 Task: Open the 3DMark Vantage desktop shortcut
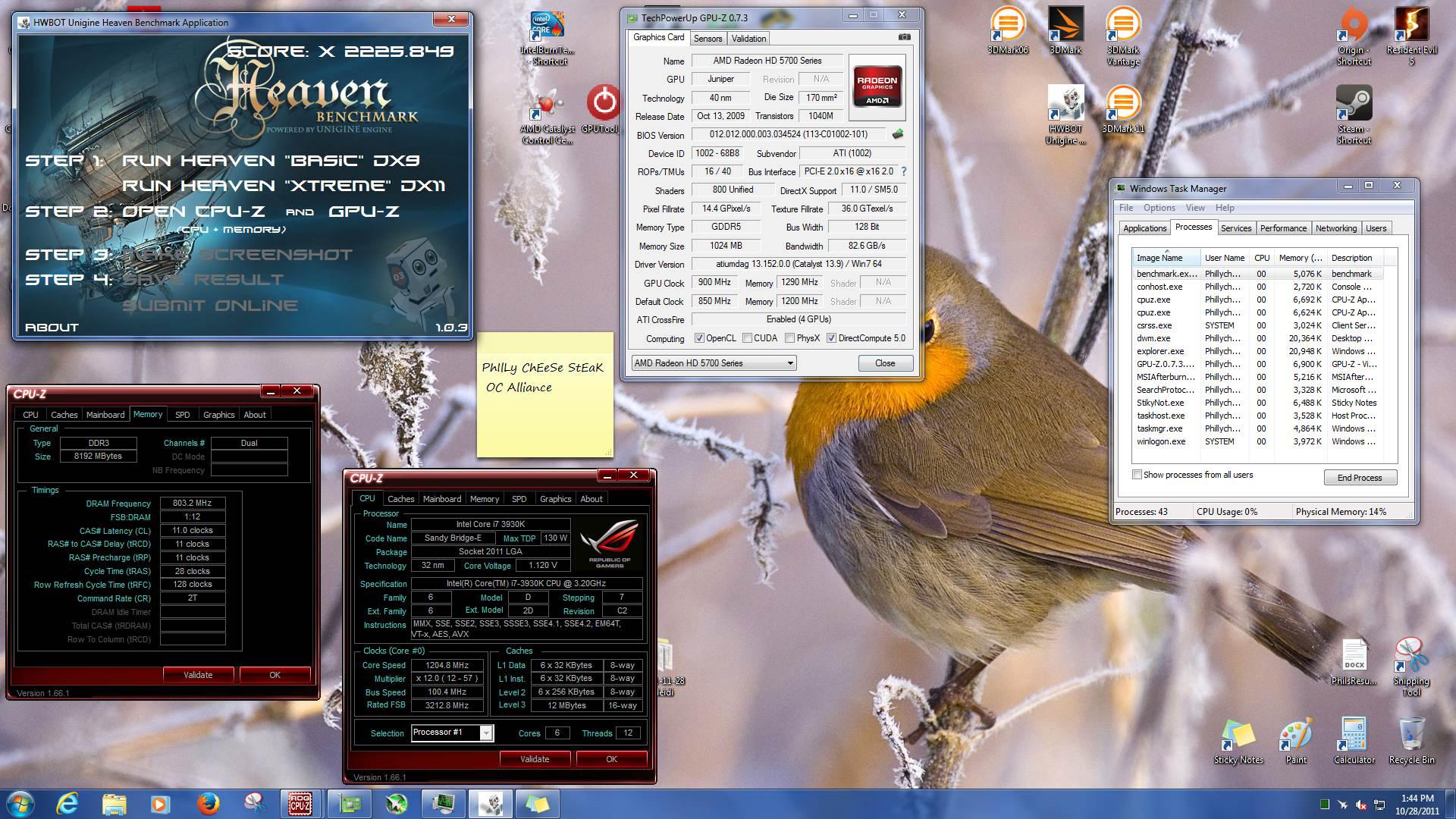tap(1123, 36)
